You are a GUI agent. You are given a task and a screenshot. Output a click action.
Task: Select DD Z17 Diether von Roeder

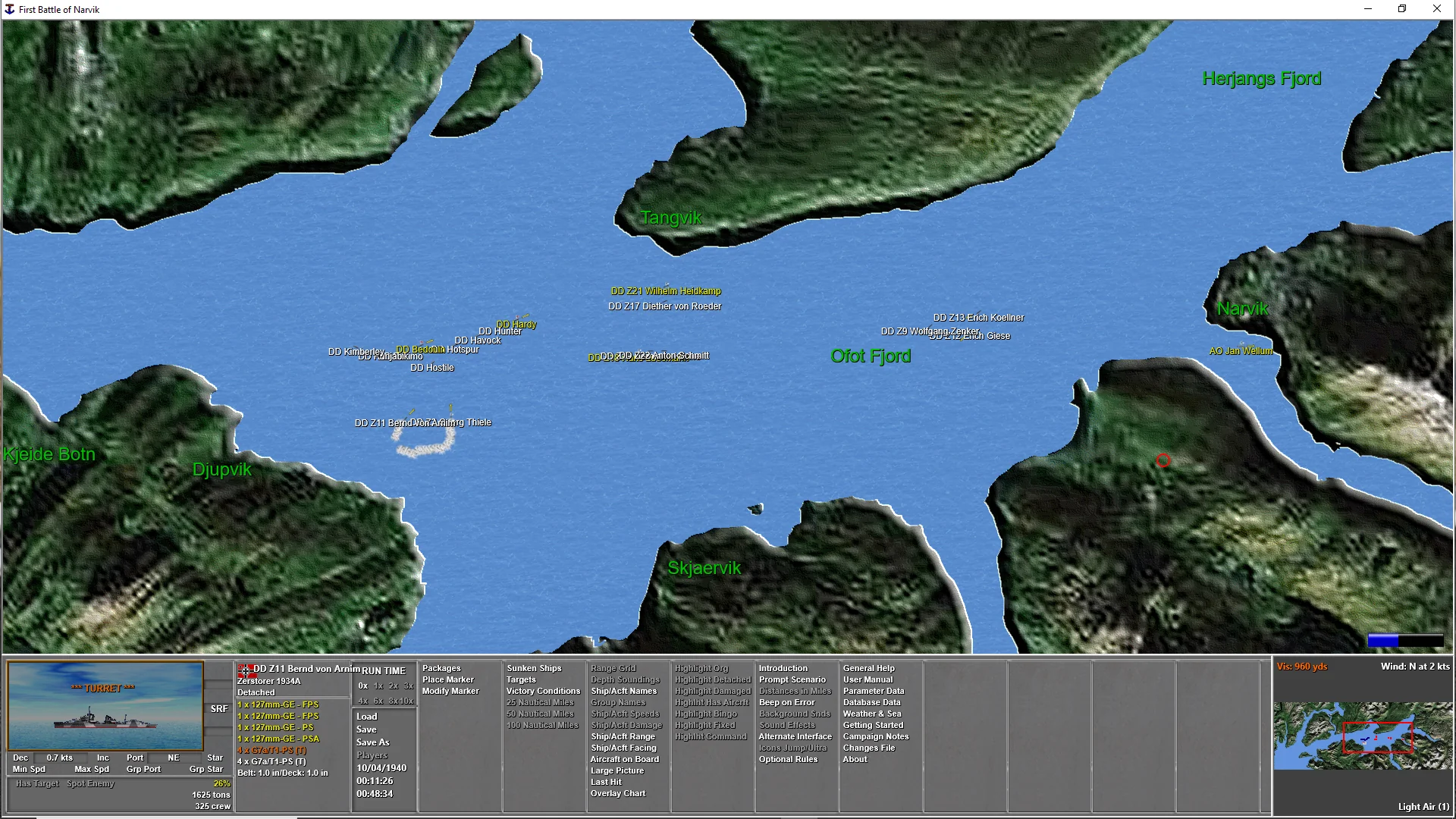(x=664, y=306)
